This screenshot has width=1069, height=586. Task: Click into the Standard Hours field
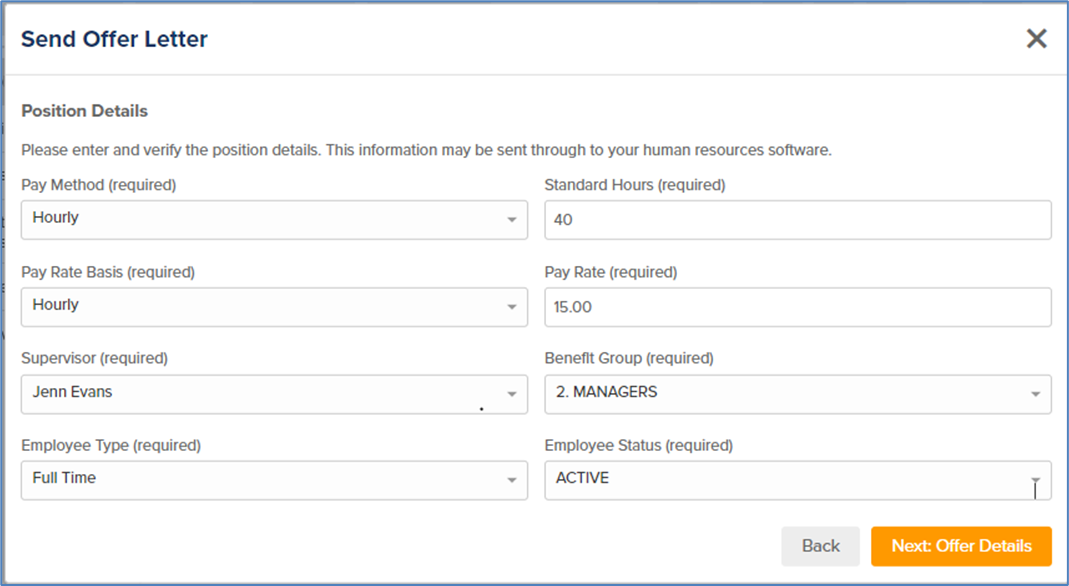(x=798, y=219)
